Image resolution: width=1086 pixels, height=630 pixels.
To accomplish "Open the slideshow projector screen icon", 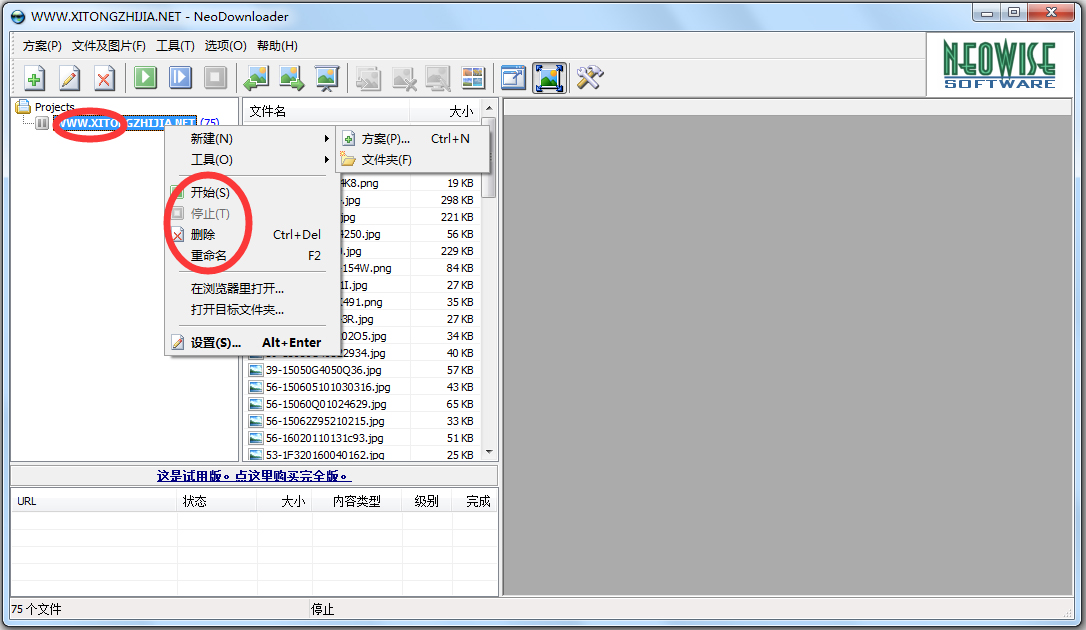I will (326, 78).
